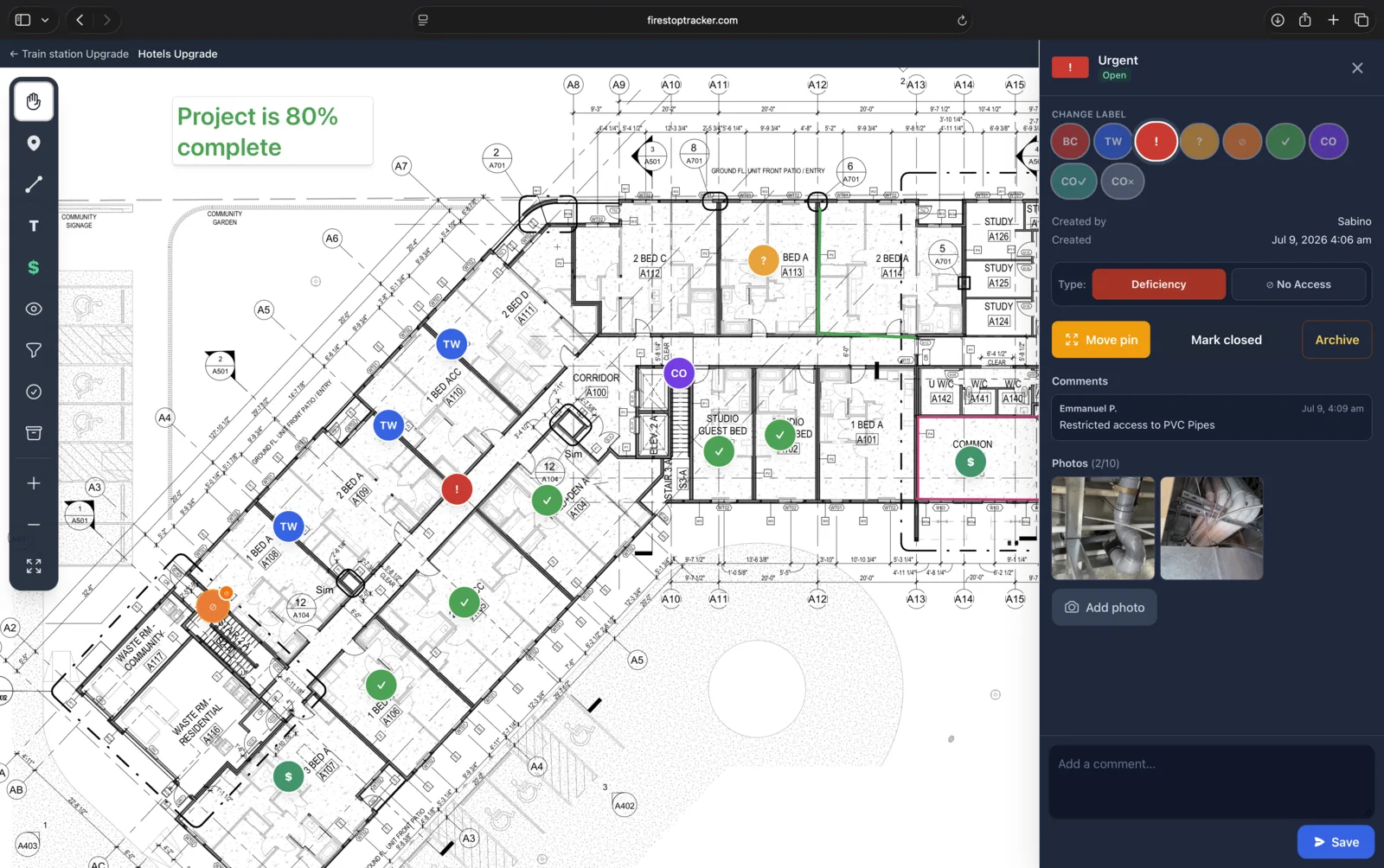Open the Safari share icon
The image size is (1384, 868).
point(1304,20)
